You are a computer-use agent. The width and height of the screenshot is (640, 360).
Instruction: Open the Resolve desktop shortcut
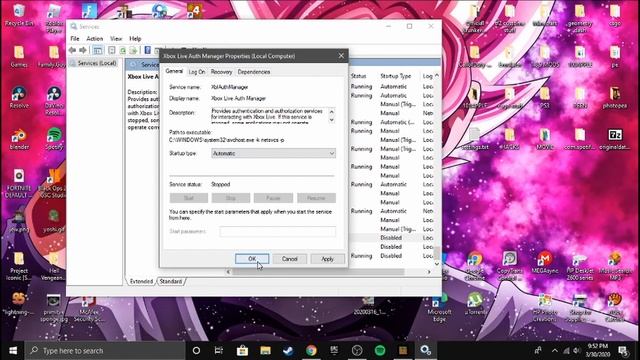coord(19,97)
